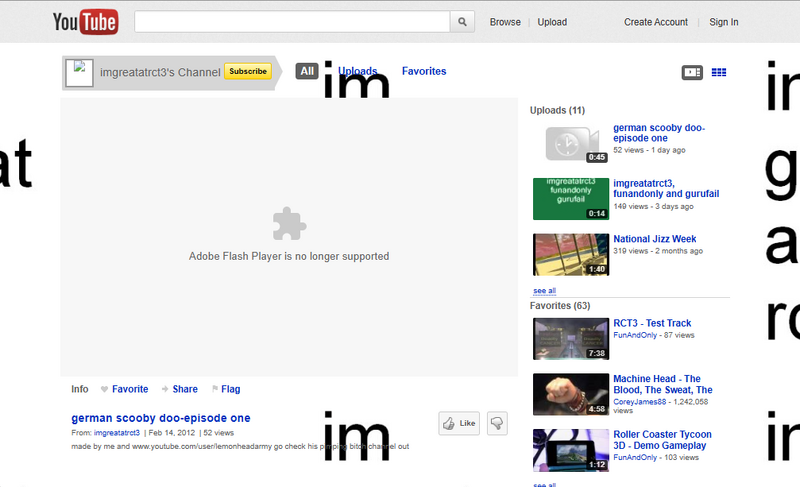This screenshot has height=487, width=800.
Task: Open the Info tab below the player
Action: tap(80, 389)
